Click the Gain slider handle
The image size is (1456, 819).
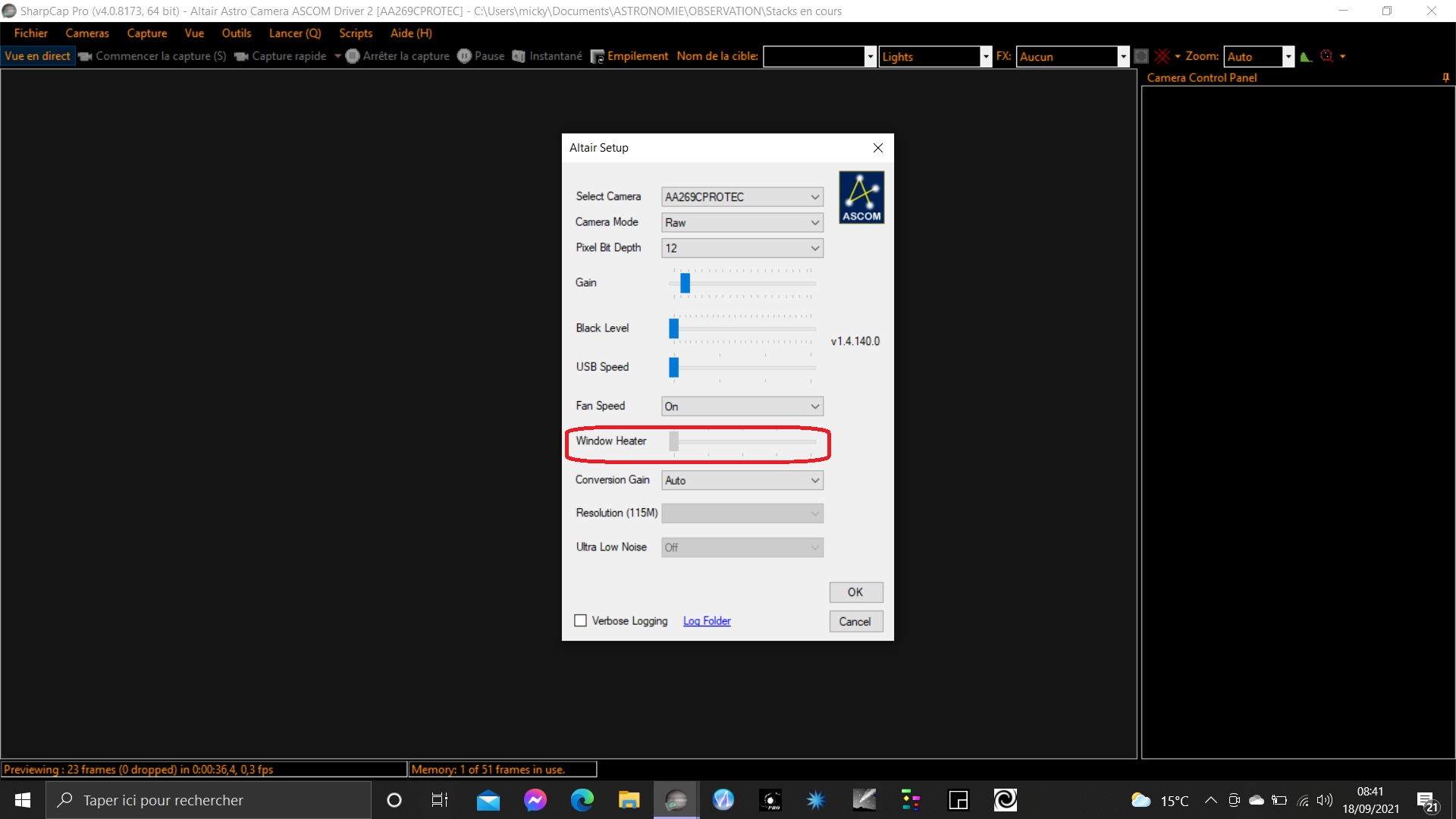685,283
